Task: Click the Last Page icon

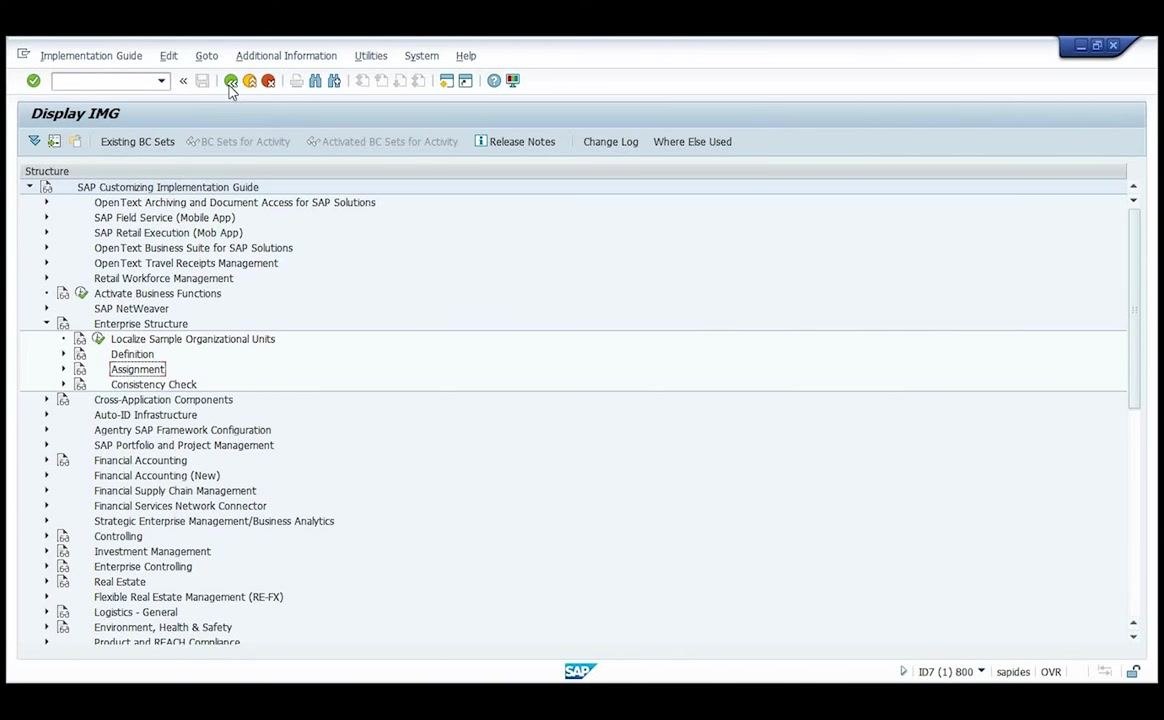Action: (x=418, y=81)
